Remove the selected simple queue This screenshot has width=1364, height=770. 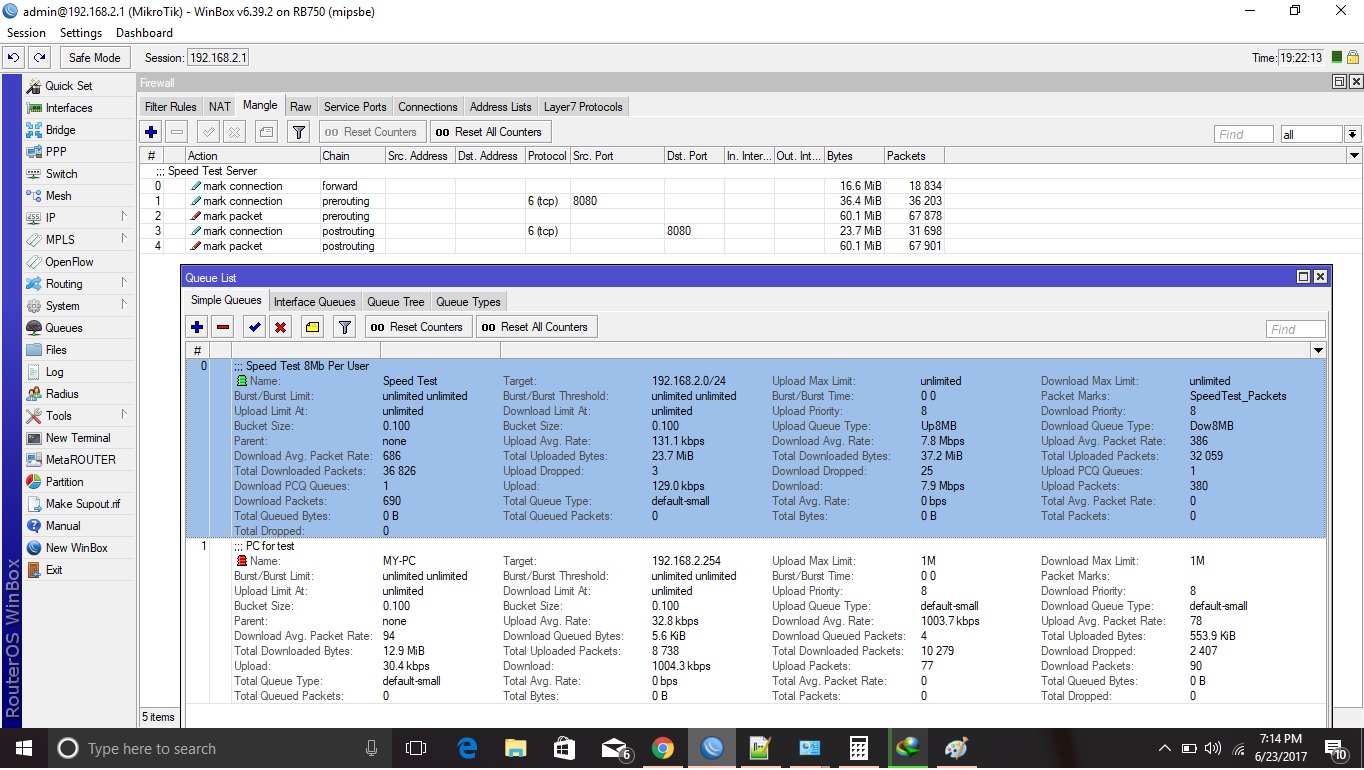coord(224,327)
